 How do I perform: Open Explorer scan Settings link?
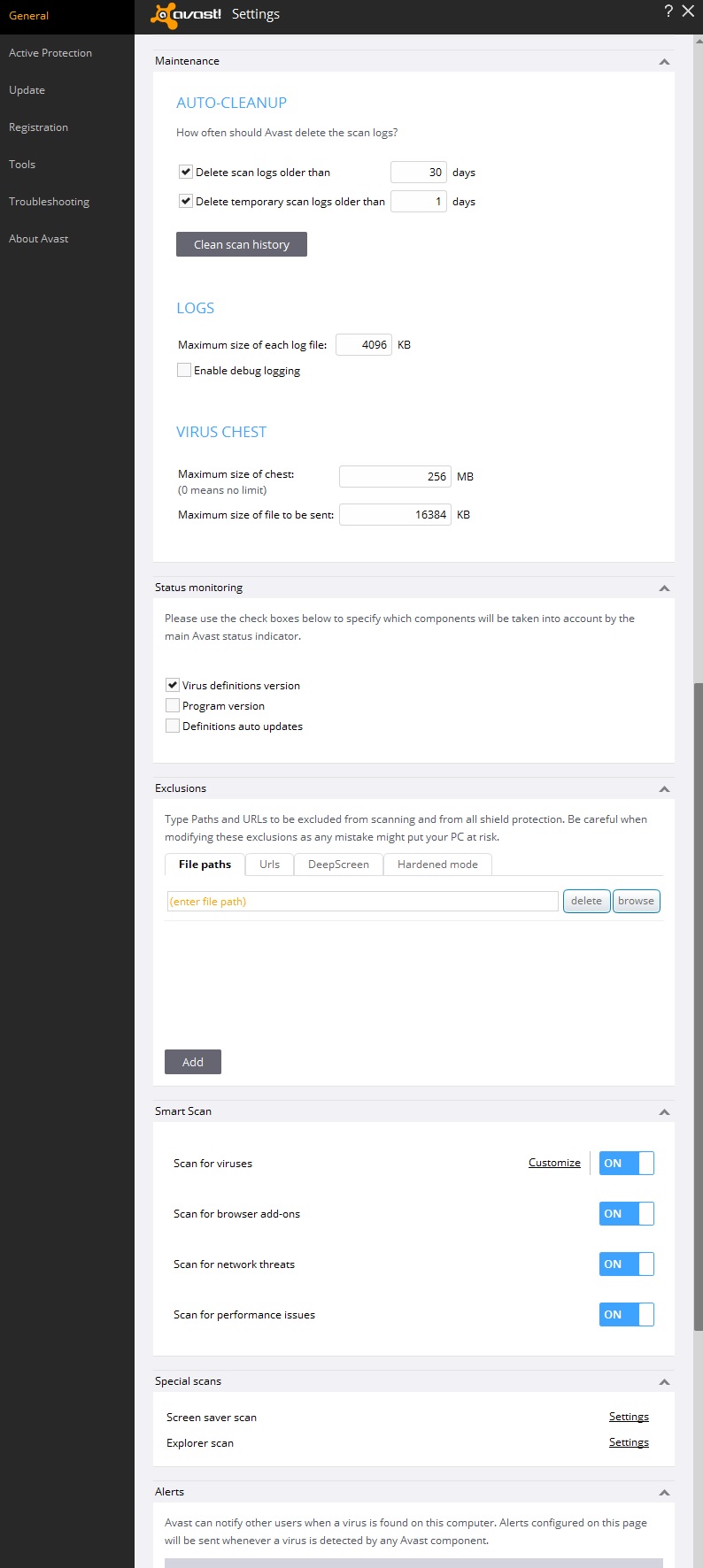pyautogui.click(x=629, y=1442)
